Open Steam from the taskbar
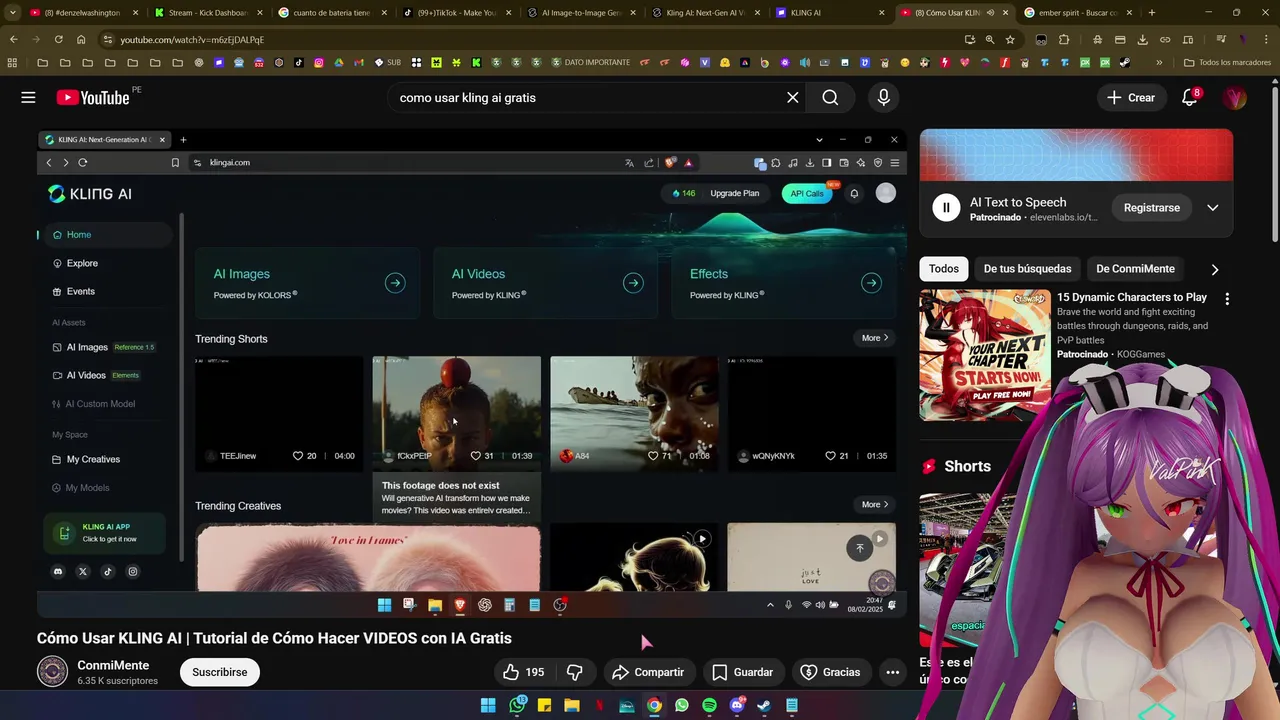This screenshot has width=1280, height=720. (764, 705)
